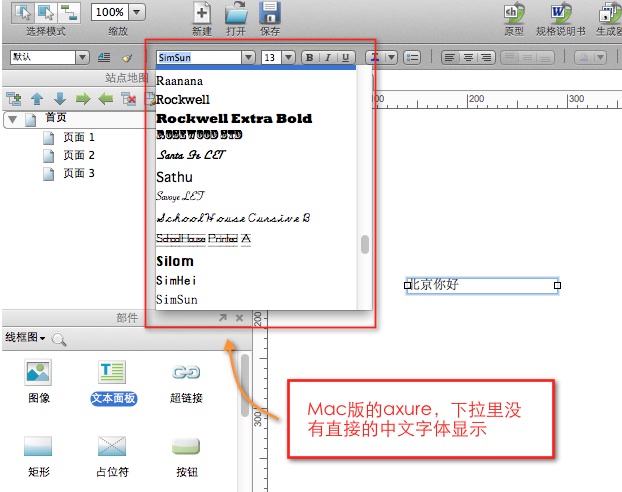622x492 pixels.
Task: Toggle italic text formatting
Action: (x=327, y=58)
